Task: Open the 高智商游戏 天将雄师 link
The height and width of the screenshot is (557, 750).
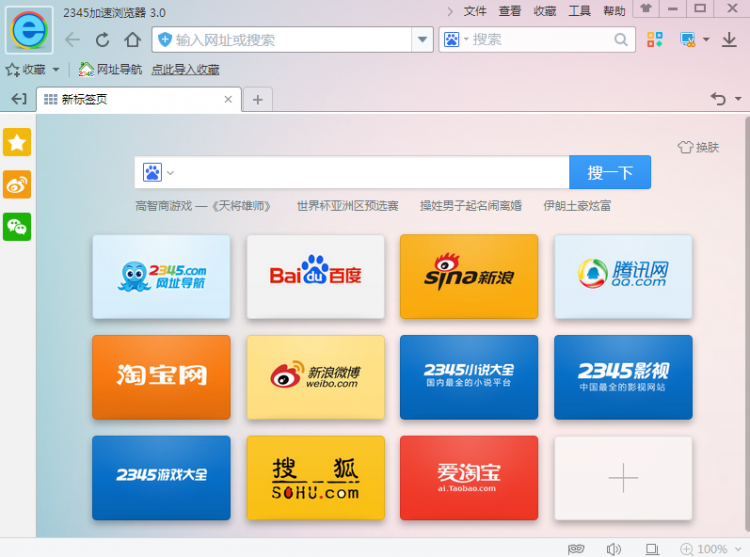Action: (x=203, y=206)
